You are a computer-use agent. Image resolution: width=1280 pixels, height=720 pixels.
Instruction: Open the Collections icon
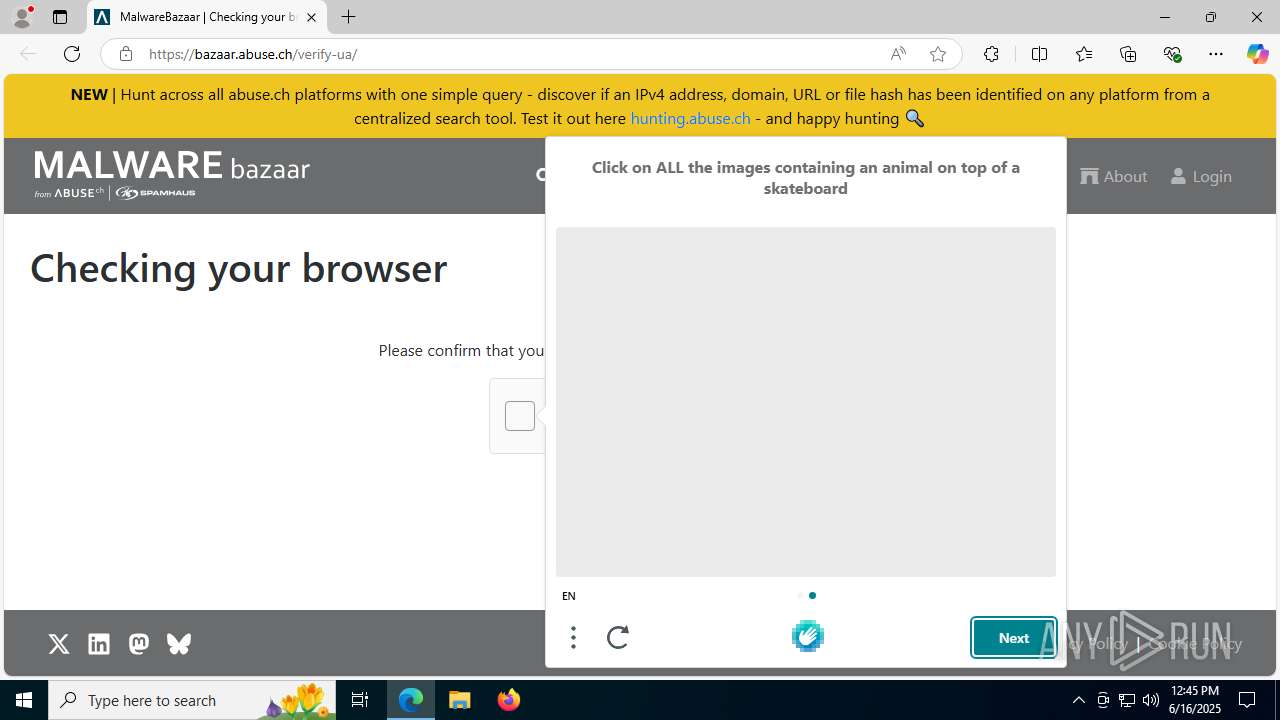point(1128,54)
